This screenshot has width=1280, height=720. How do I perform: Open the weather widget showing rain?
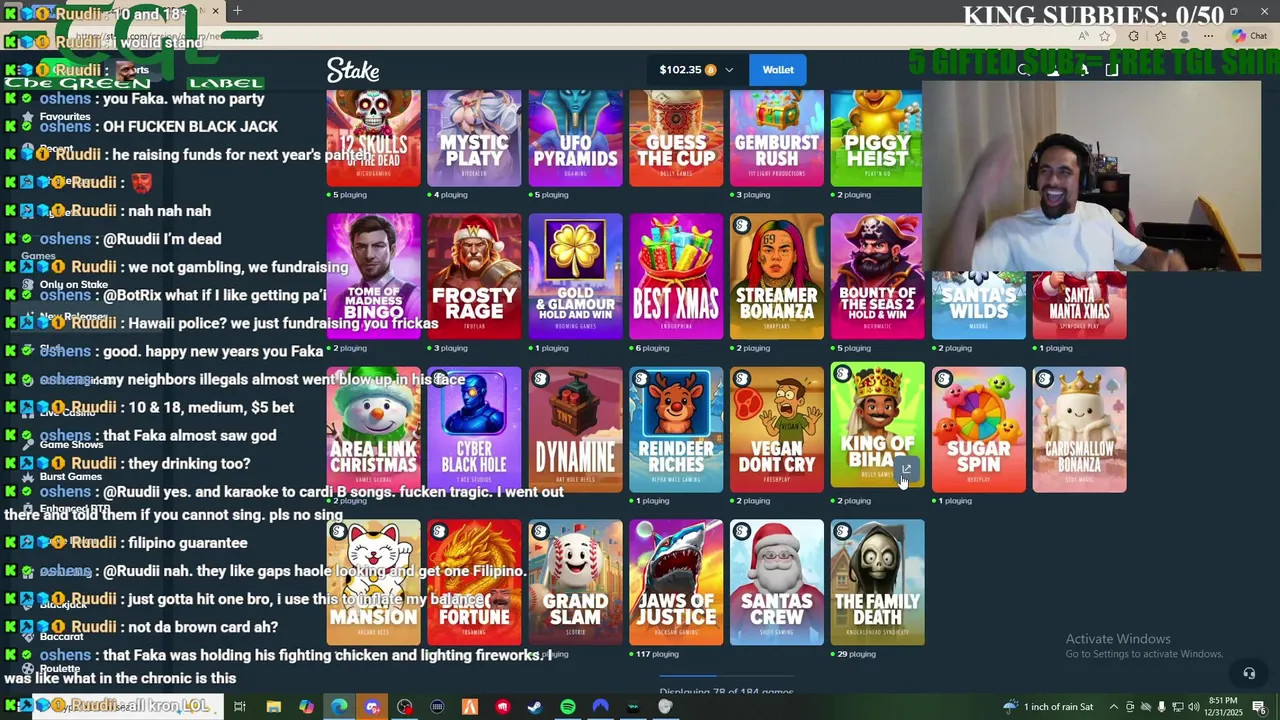coord(1050,707)
